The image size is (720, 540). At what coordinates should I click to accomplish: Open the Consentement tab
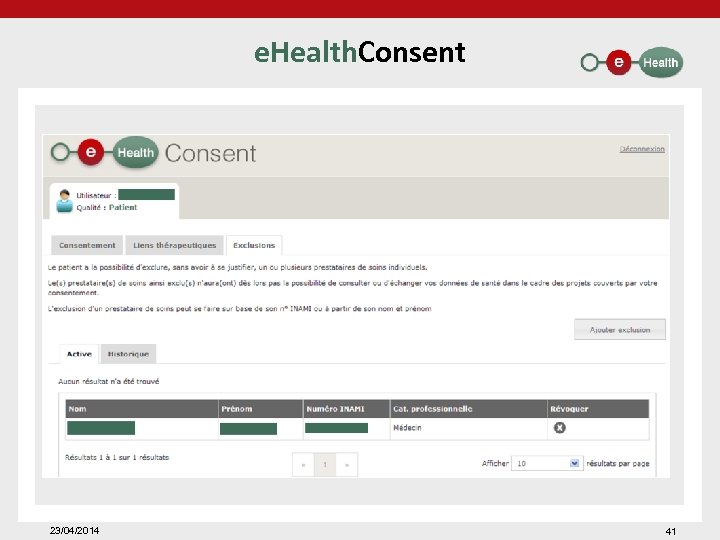87,245
